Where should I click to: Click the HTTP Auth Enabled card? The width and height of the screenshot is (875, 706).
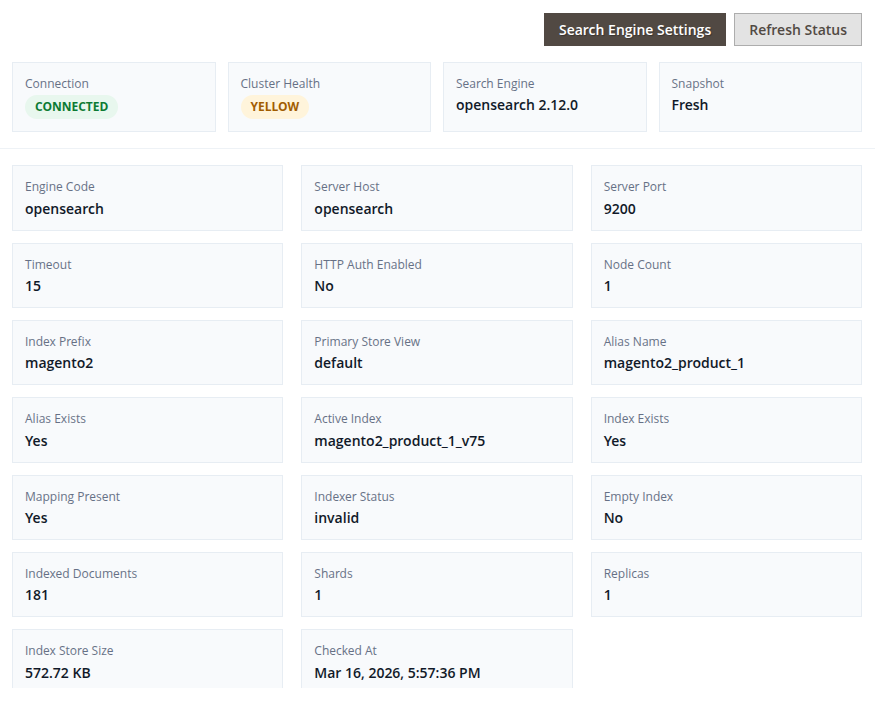pyautogui.click(x=436, y=275)
